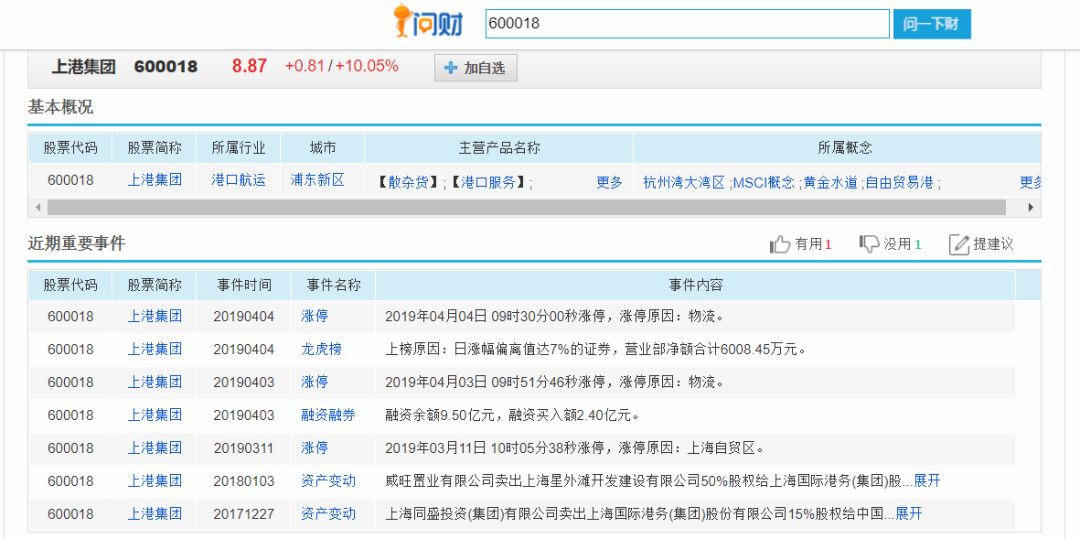Click the thumbs-up 有用 icon
This screenshot has height=539, width=1080.
pos(780,244)
